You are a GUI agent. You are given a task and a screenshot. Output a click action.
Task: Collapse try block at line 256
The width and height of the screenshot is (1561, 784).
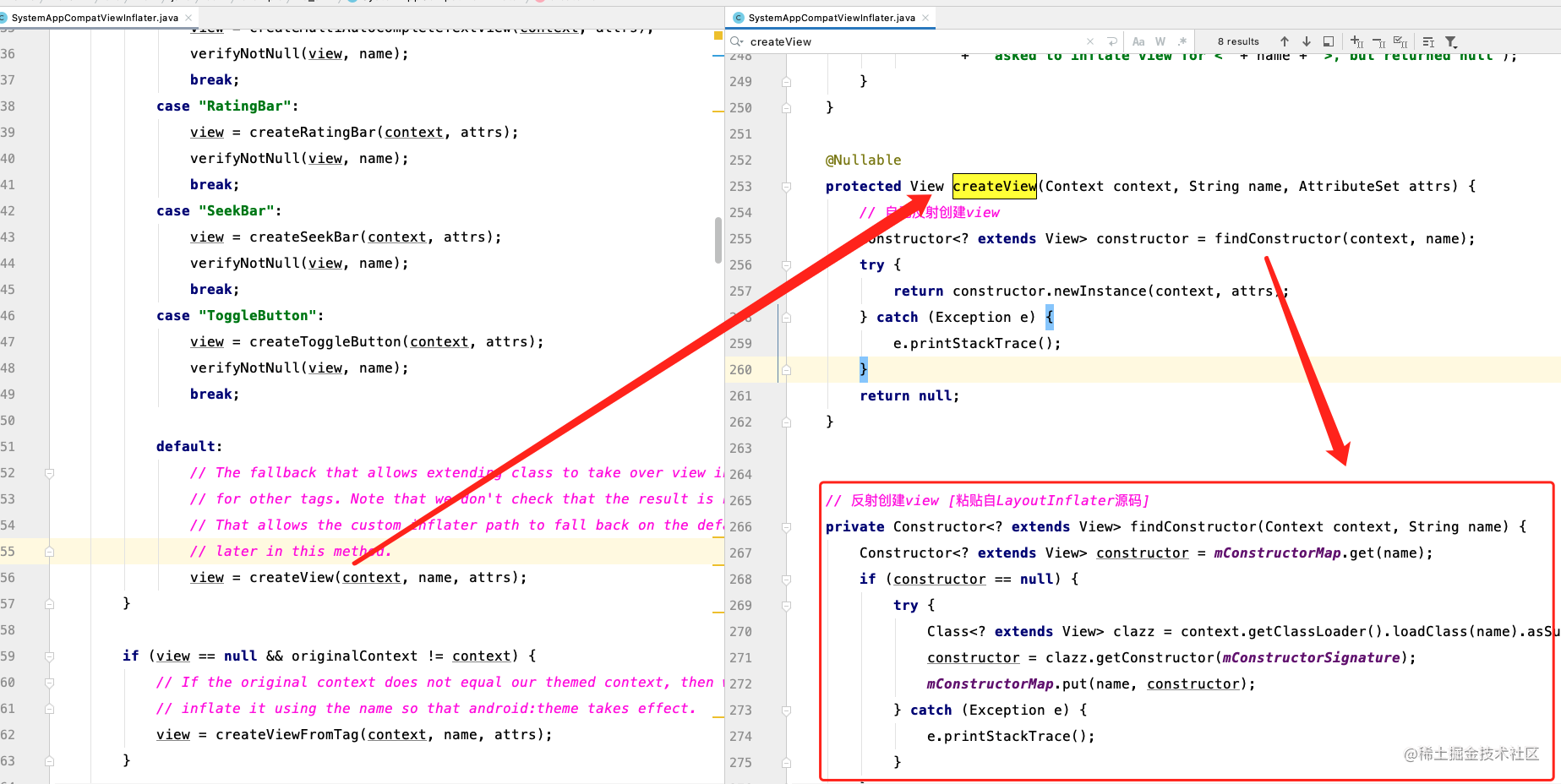(x=786, y=264)
